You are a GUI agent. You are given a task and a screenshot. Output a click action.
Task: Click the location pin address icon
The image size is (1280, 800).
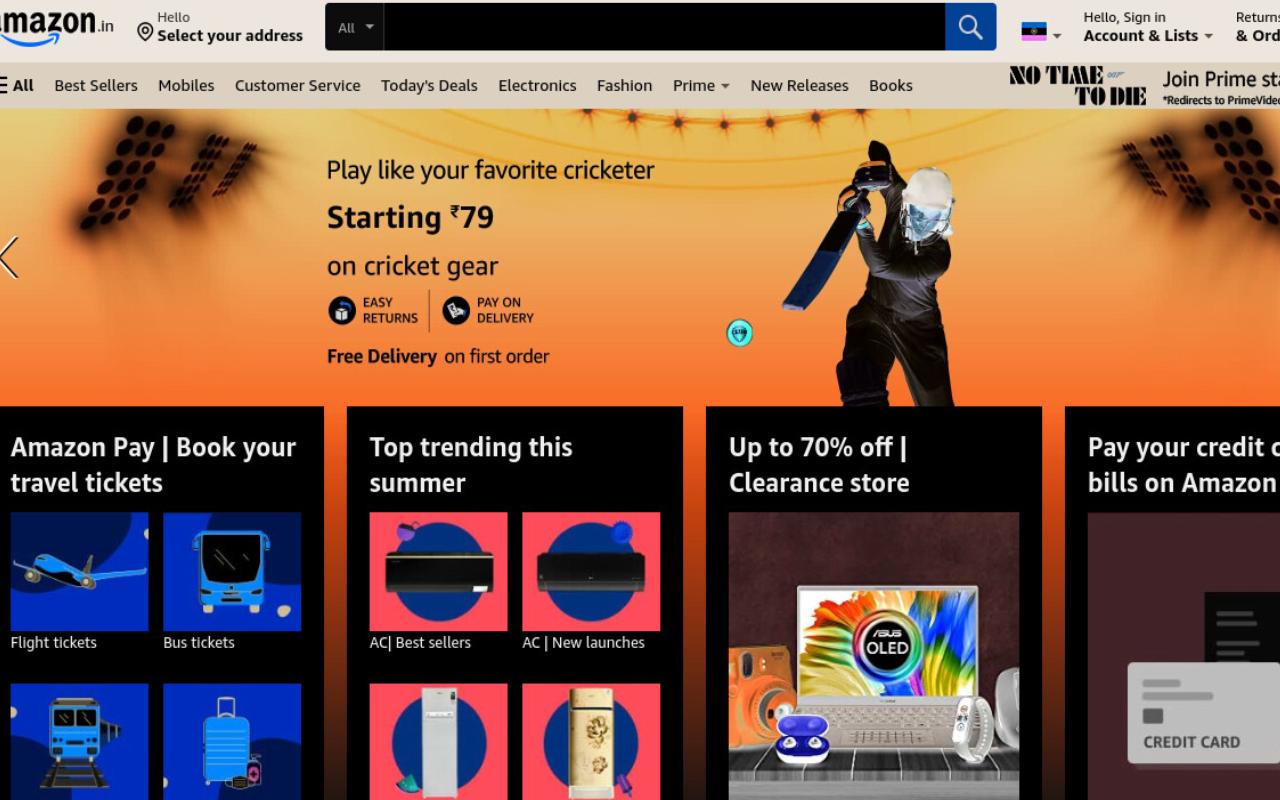pyautogui.click(x=145, y=33)
